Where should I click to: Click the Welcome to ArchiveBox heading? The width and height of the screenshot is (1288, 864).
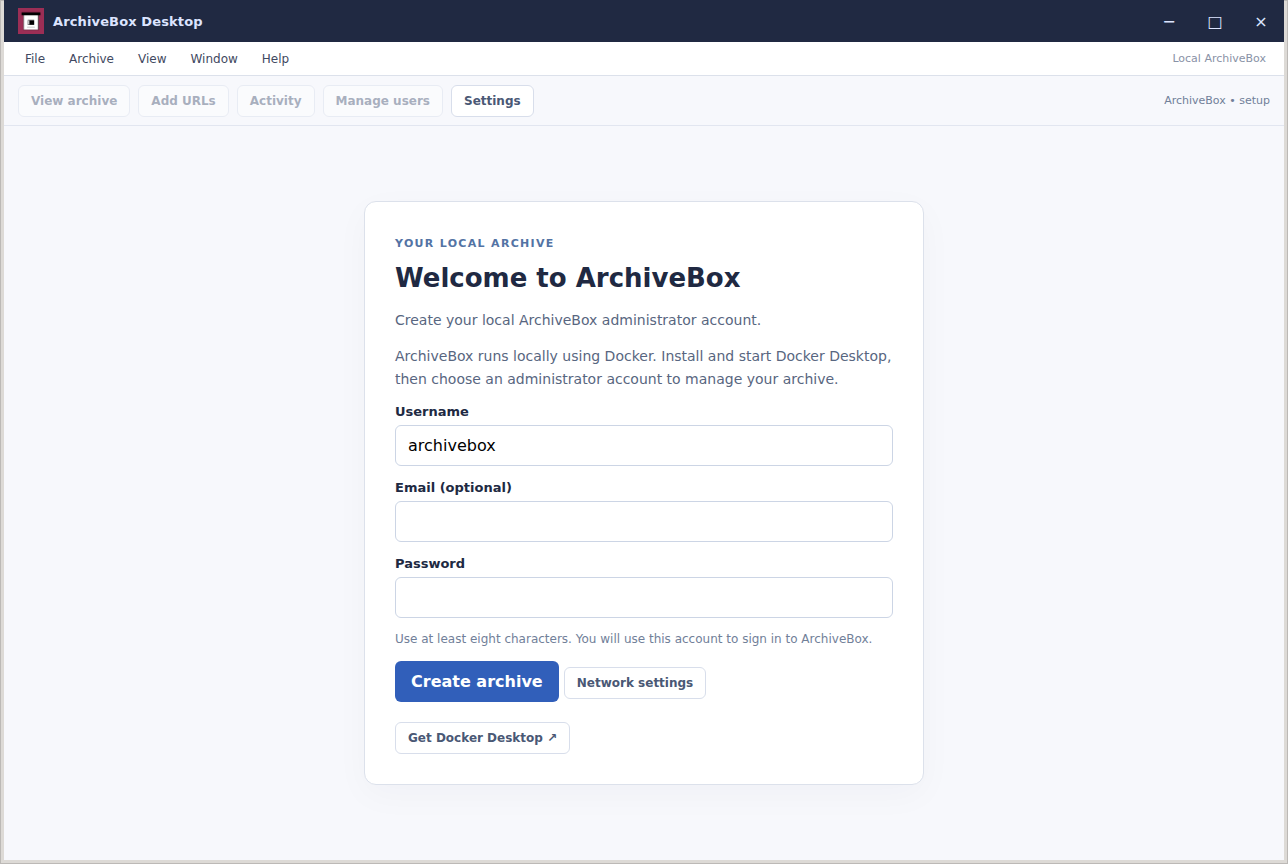(568, 277)
